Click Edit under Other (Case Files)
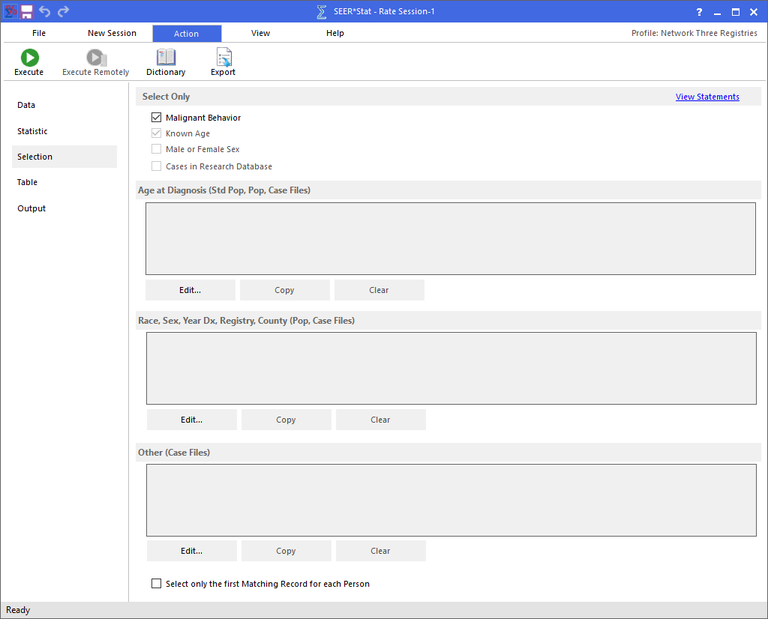This screenshot has height=619, width=768. (191, 551)
